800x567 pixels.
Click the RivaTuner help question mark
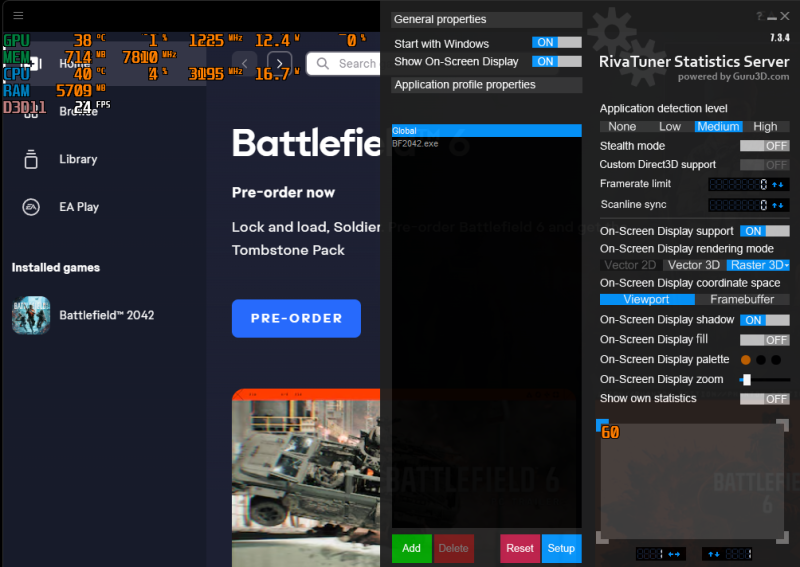click(759, 16)
